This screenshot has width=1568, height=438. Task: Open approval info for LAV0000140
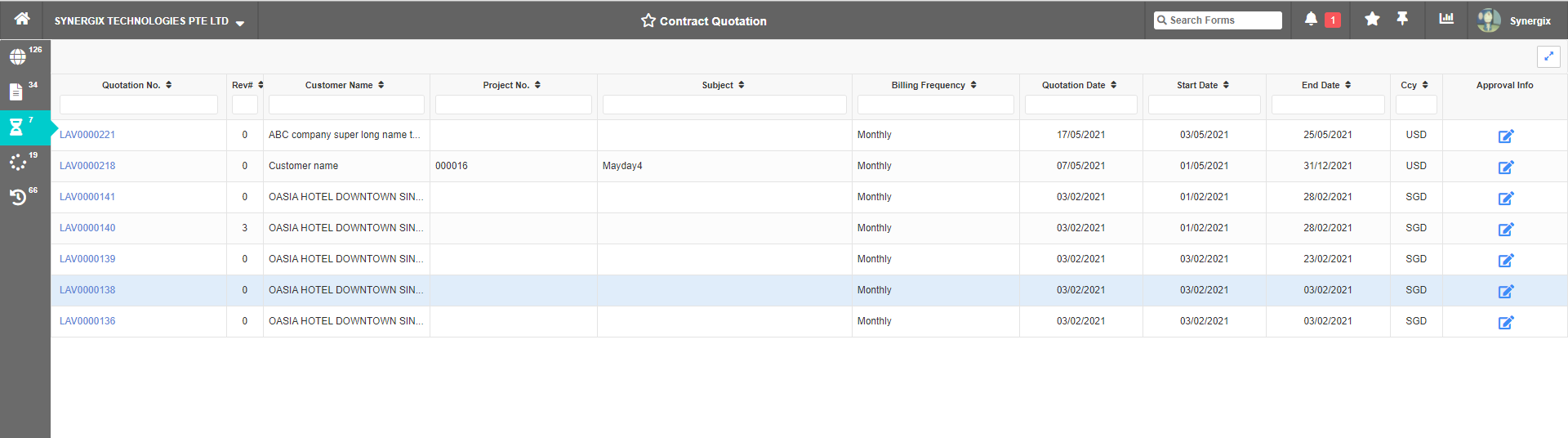1506,229
